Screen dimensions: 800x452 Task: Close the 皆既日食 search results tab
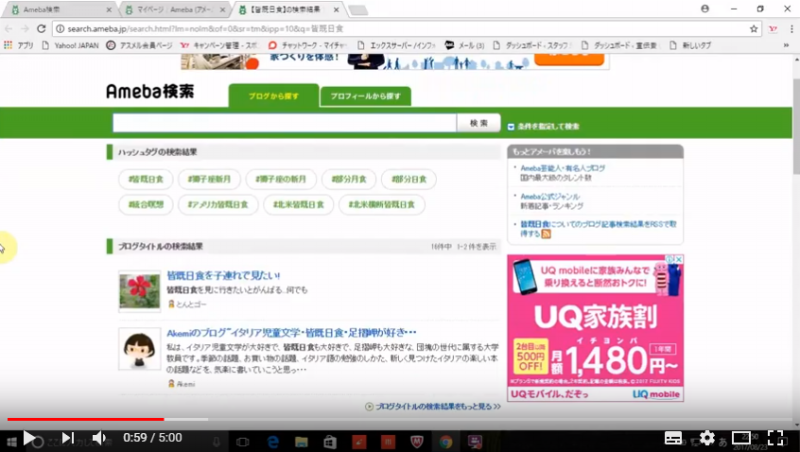(x=336, y=10)
